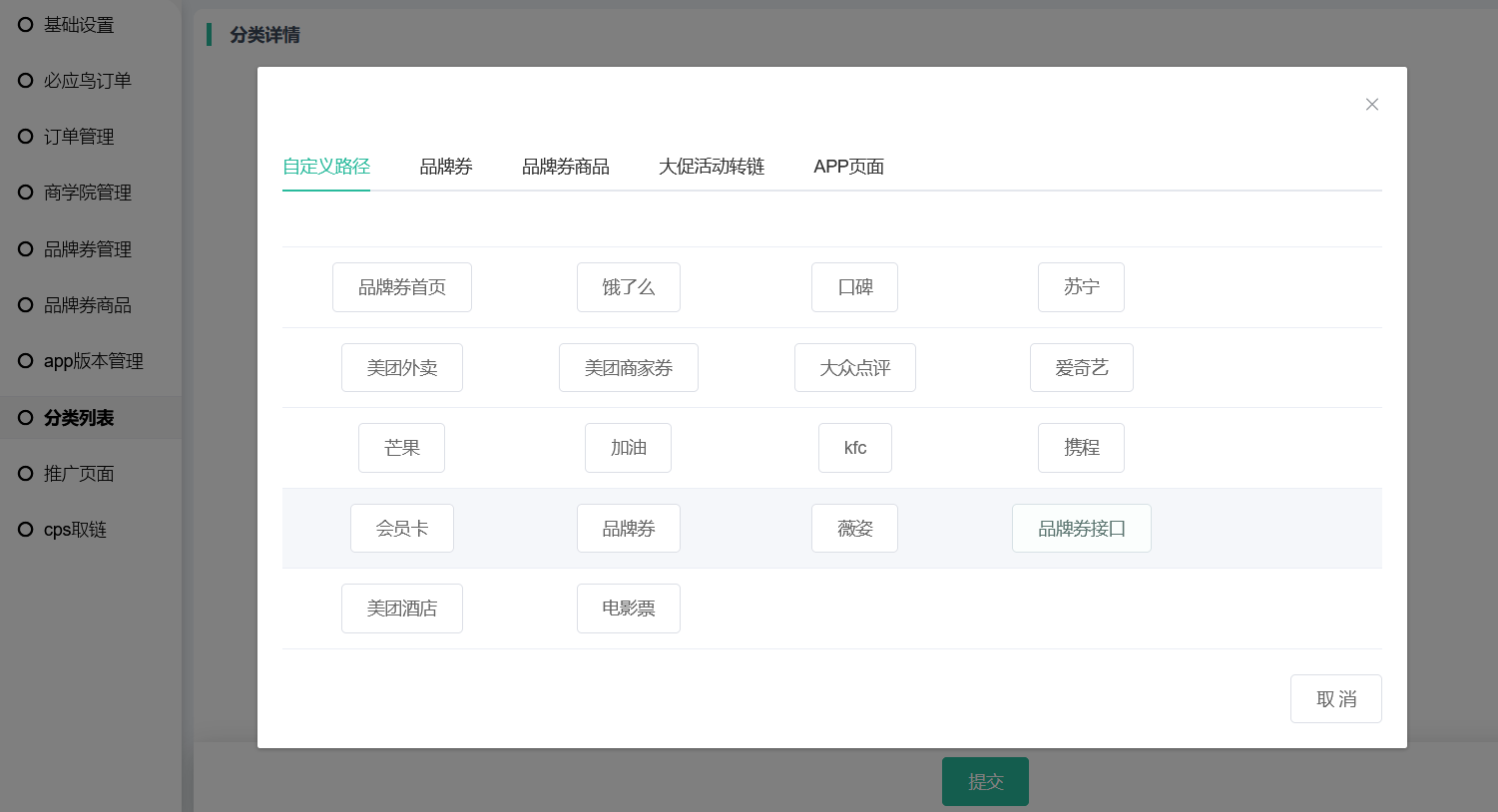Select the 薇姿 button
This screenshot has width=1498, height=812.
point(855,529)
